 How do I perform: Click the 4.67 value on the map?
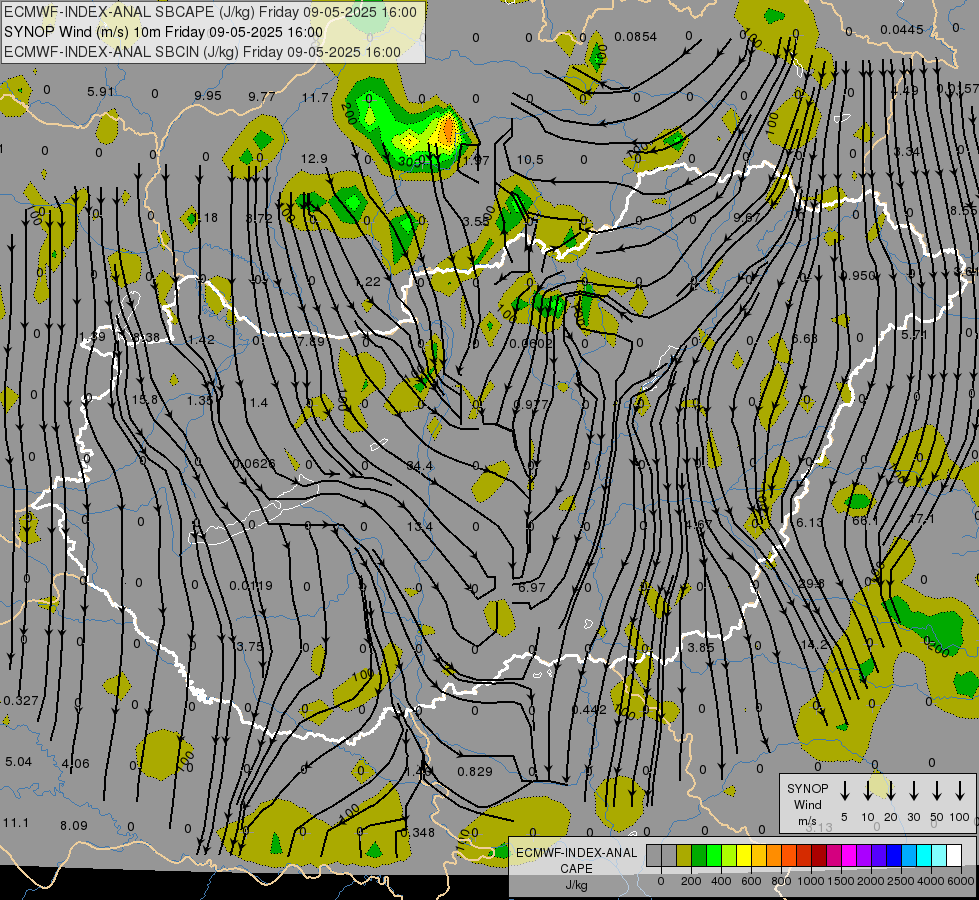point(699,525)
